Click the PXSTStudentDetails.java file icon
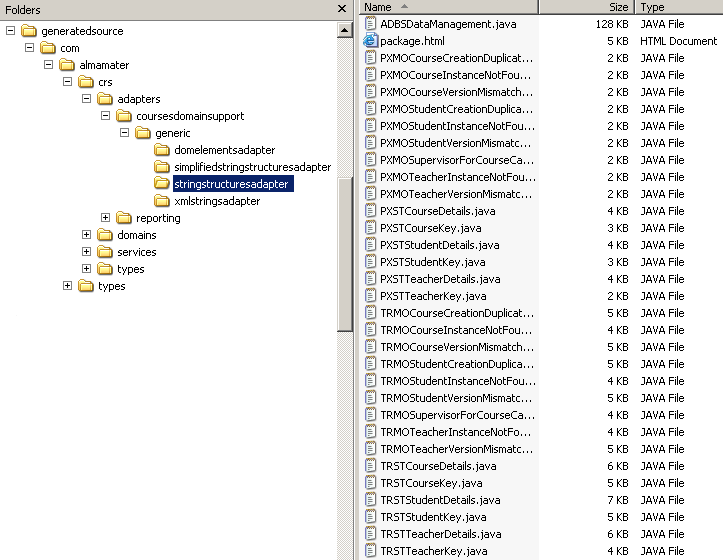This screenshot has width=723, height=560. tap(370, 245)
